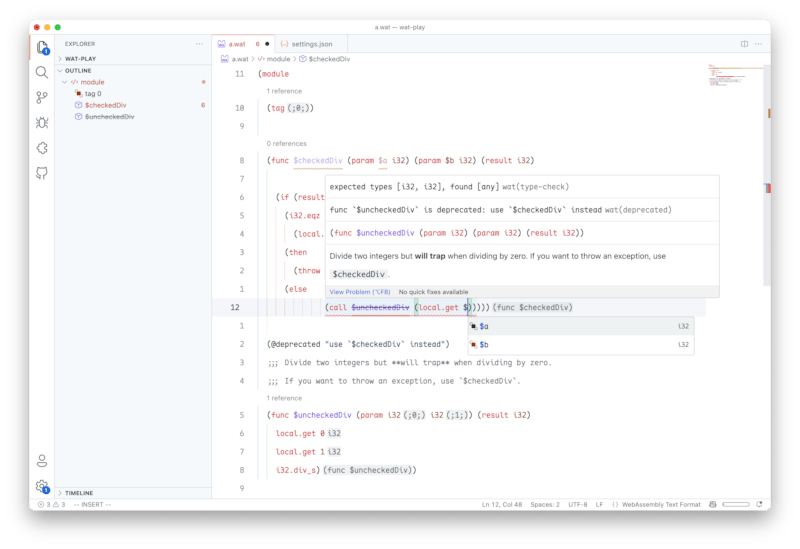Click the errors and warnings status indicator
This screenshot has height=549, width=800.
(x=52, y=504)
